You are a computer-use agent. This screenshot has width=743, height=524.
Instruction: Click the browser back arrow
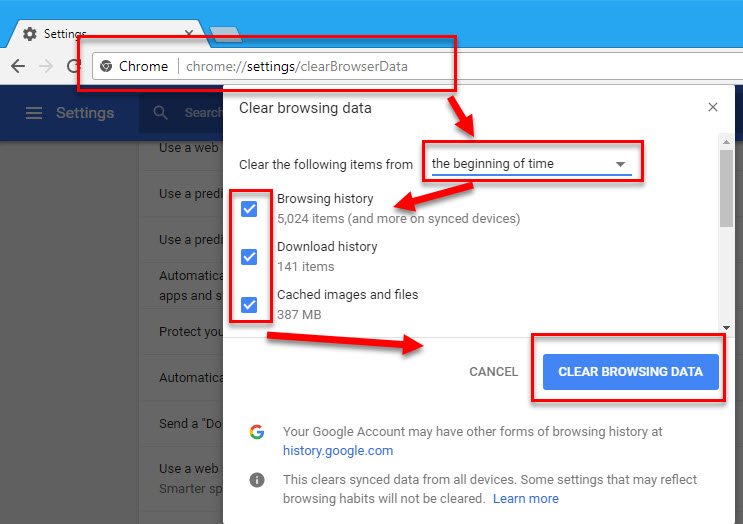point(17,66)
